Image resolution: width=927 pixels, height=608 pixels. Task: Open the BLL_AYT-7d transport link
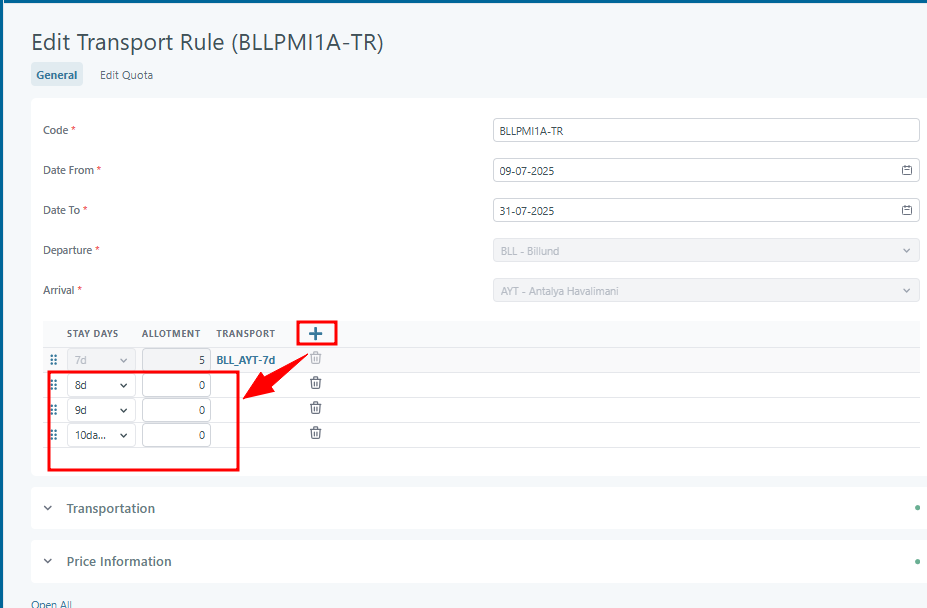pyautogui.click(x=246, y=359)
